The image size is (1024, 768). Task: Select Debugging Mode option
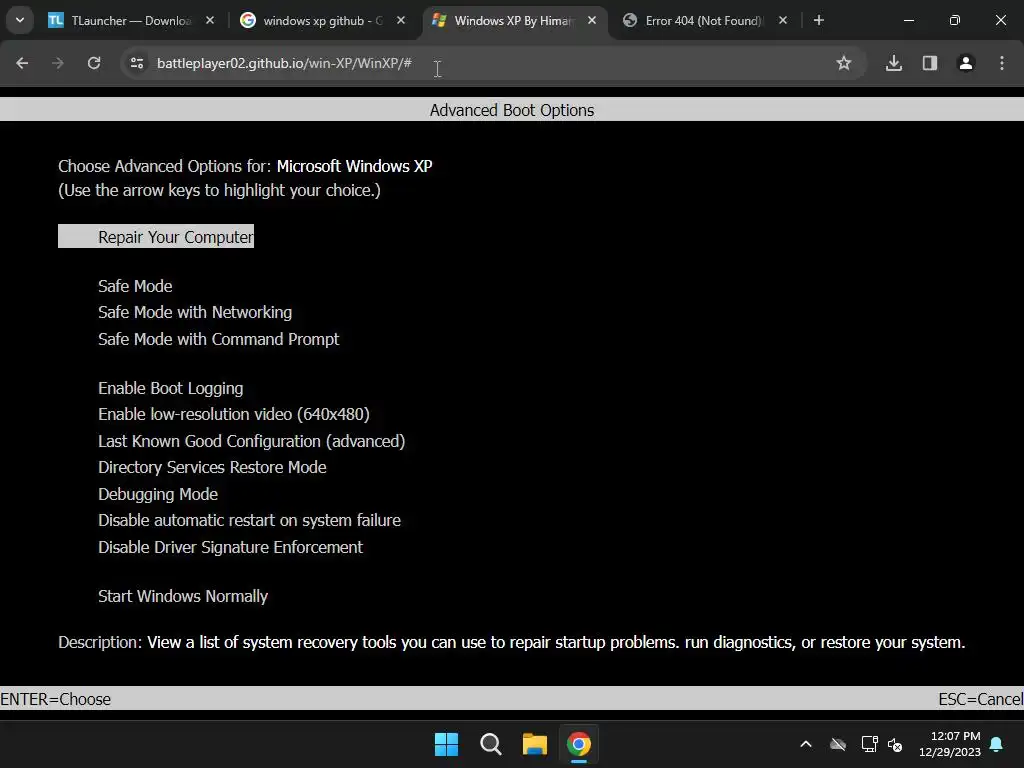click(158, 494)
